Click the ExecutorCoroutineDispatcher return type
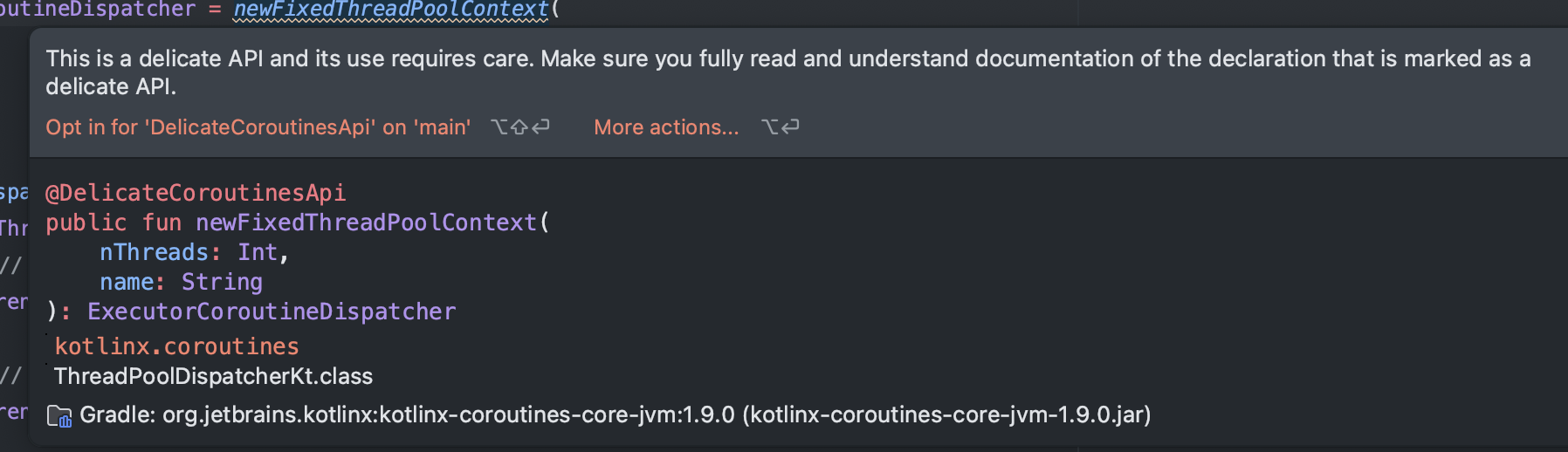This screenshot has height=452, width=1568. 272,312
